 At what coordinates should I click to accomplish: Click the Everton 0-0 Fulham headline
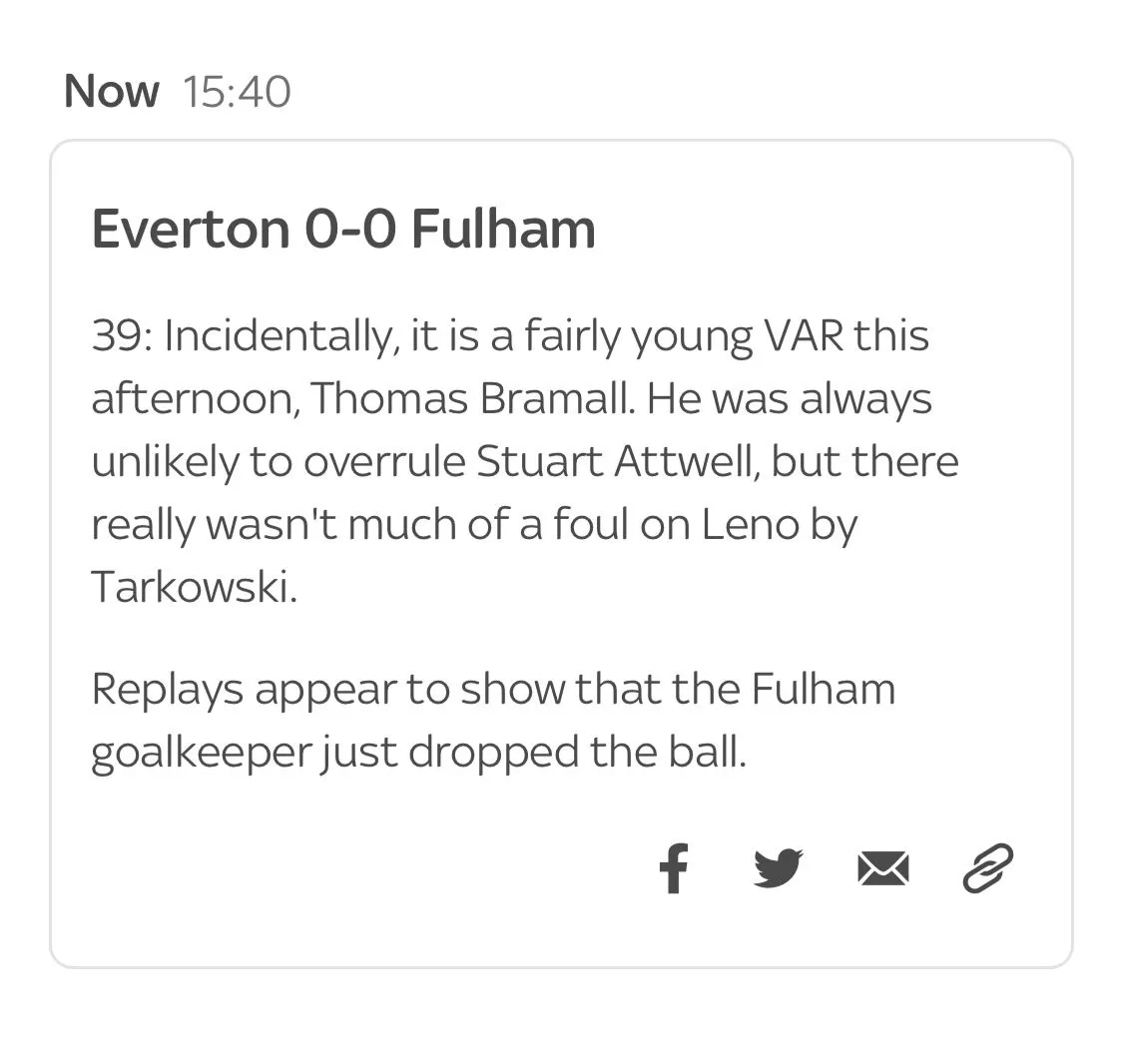click(x=343, y=229)
